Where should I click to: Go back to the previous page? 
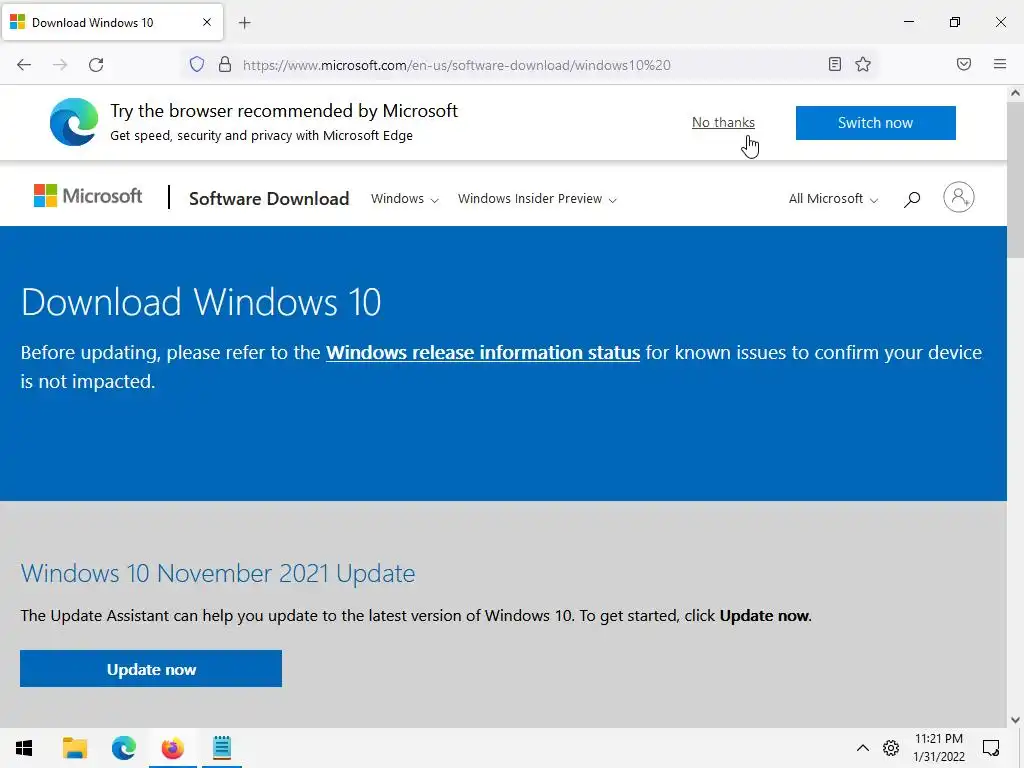[x=24, y=65]
